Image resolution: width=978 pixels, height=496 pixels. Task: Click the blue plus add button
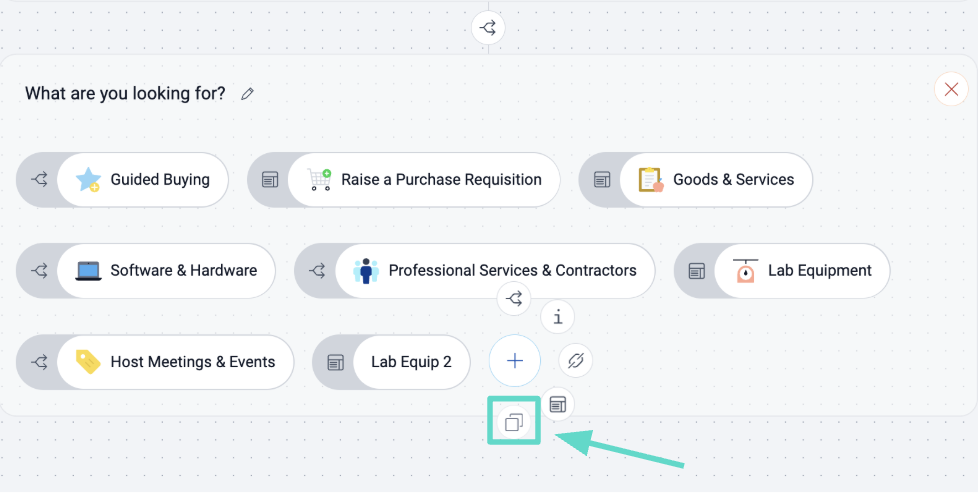click(x=515, y=361)
